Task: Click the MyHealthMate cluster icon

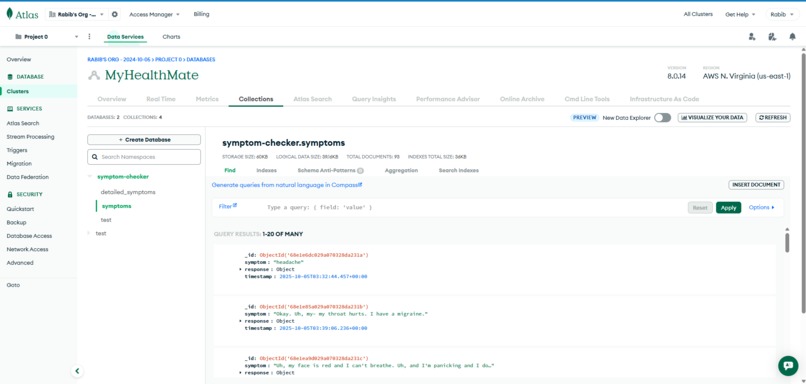Action: (x=94, y=76)
